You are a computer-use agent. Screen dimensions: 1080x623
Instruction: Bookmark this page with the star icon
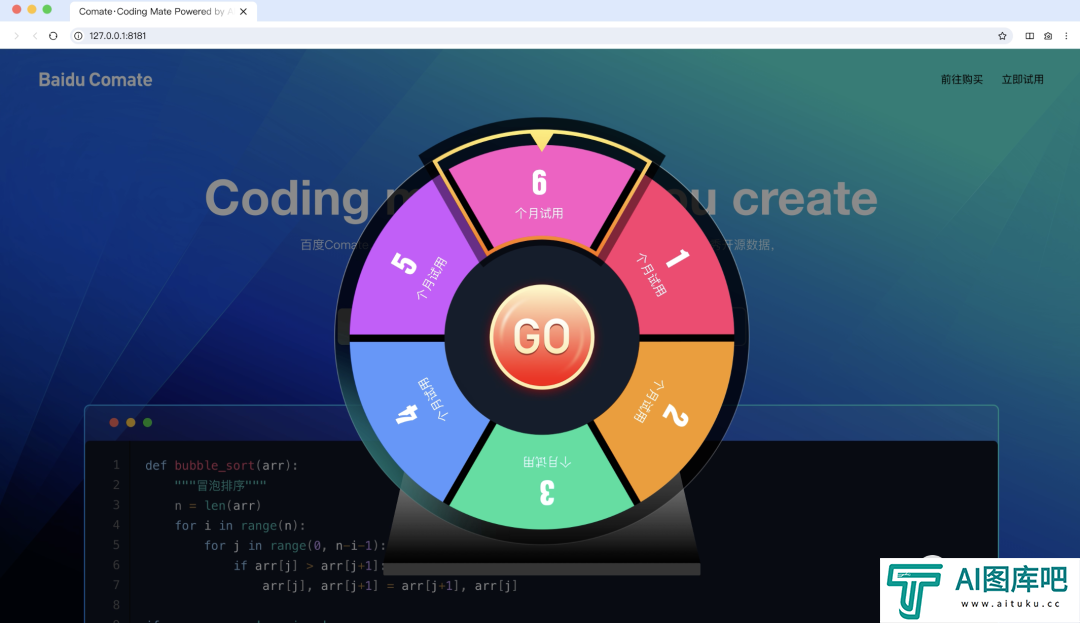[1002, 36]
